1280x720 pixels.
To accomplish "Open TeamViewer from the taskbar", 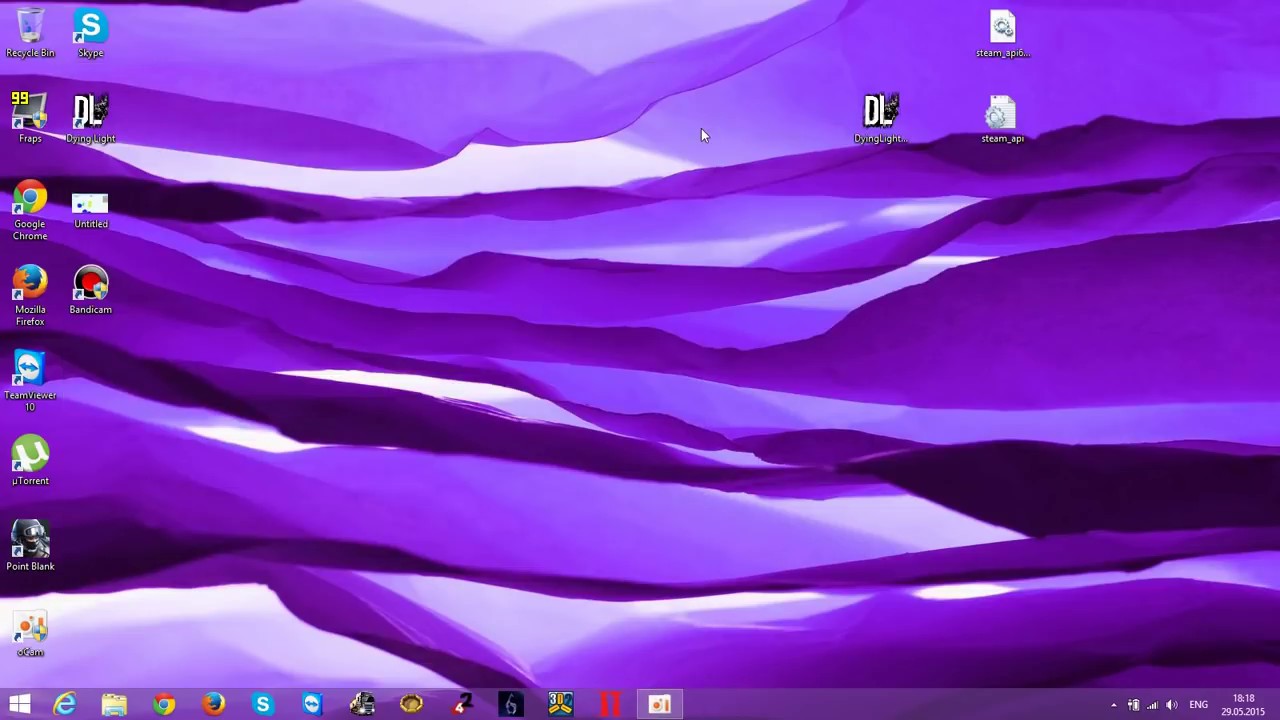I will [x=312, y=705].
